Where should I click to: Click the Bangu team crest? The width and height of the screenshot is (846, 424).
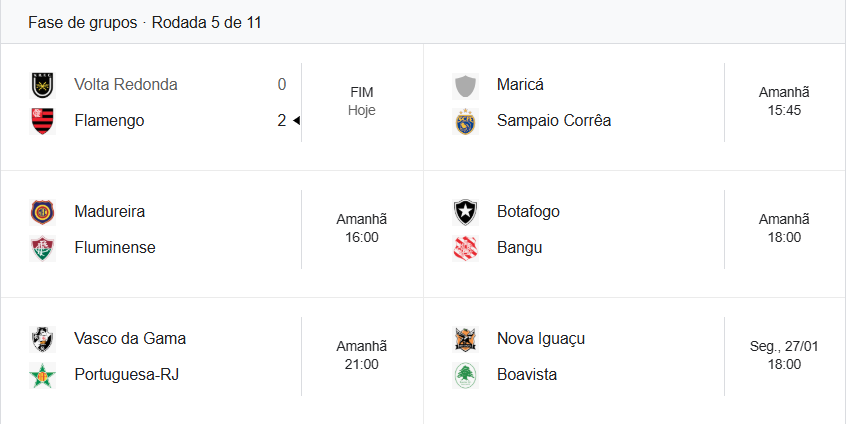pyautogui.click(x=465, y=248)
